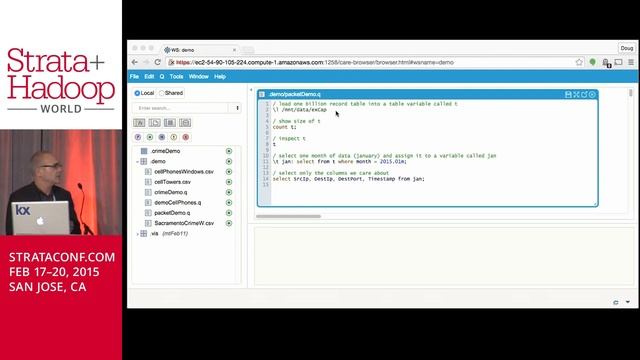640x360 pixels.
Task: Toggle the purple circle filter icon
Action: tap(138, 137)
